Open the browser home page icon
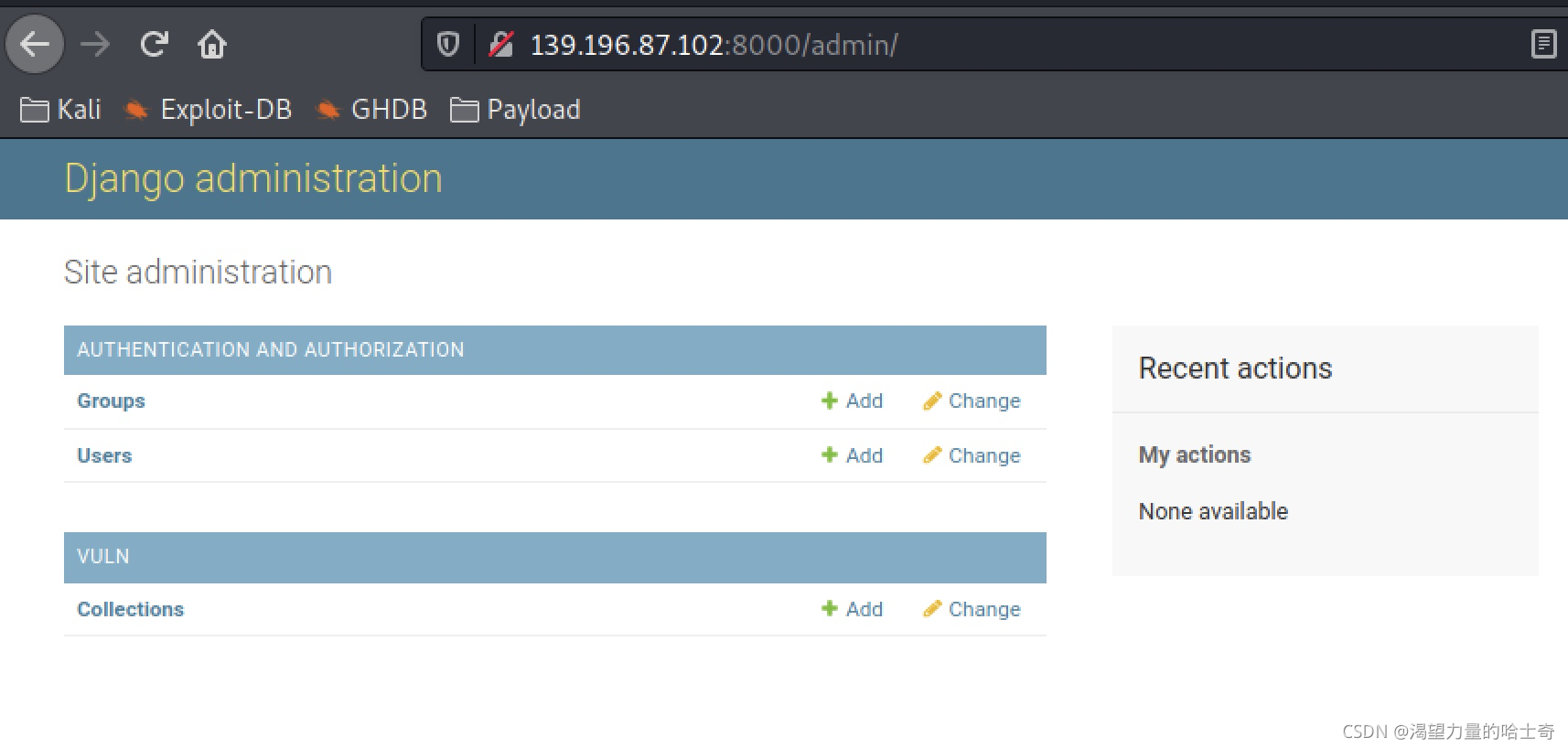This screenshot has height=748, width=1568. coord(212,44)
